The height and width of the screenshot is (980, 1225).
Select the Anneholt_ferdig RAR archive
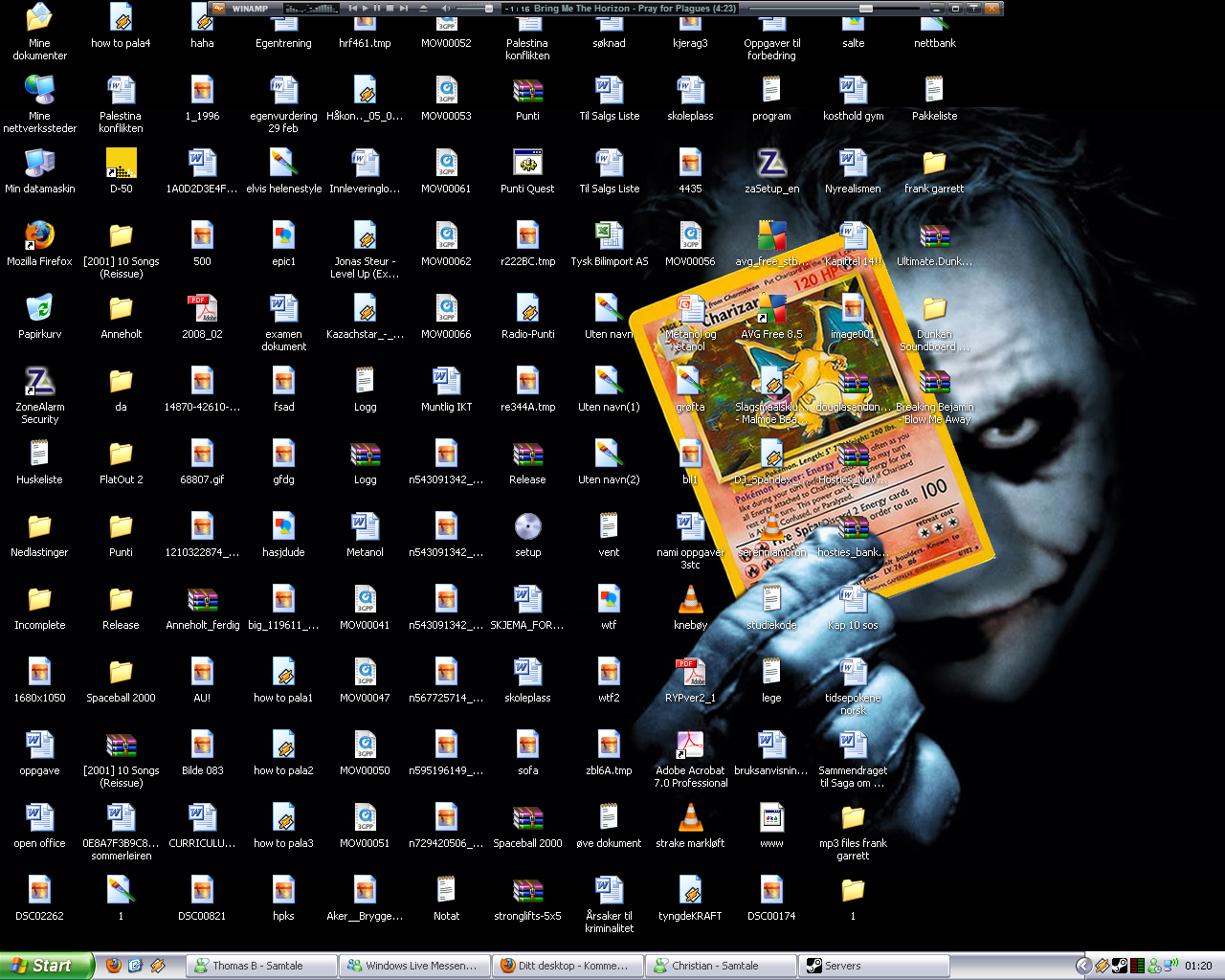[x=202, y=608]
